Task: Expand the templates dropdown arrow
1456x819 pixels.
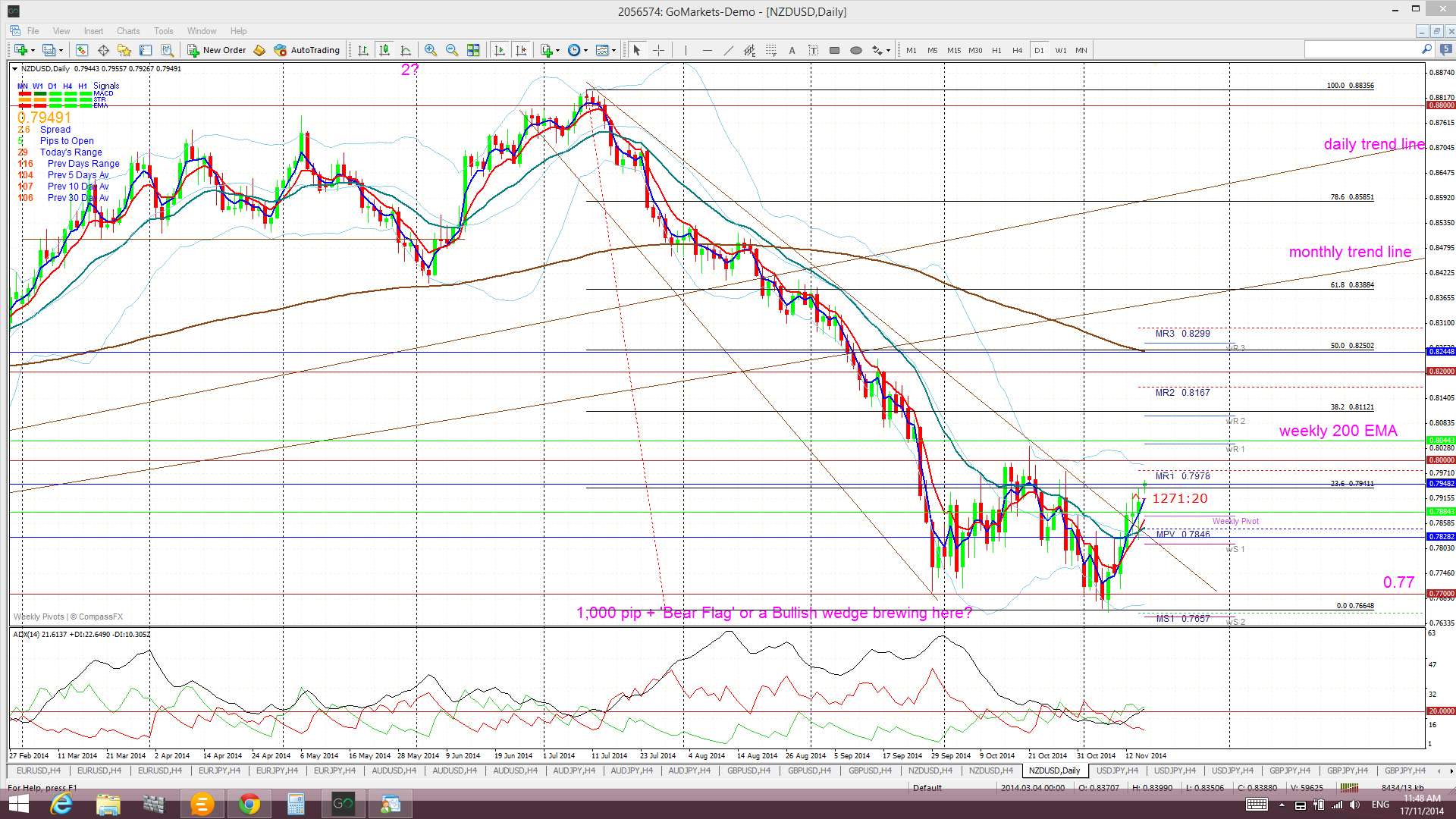Action: (614, 50)
